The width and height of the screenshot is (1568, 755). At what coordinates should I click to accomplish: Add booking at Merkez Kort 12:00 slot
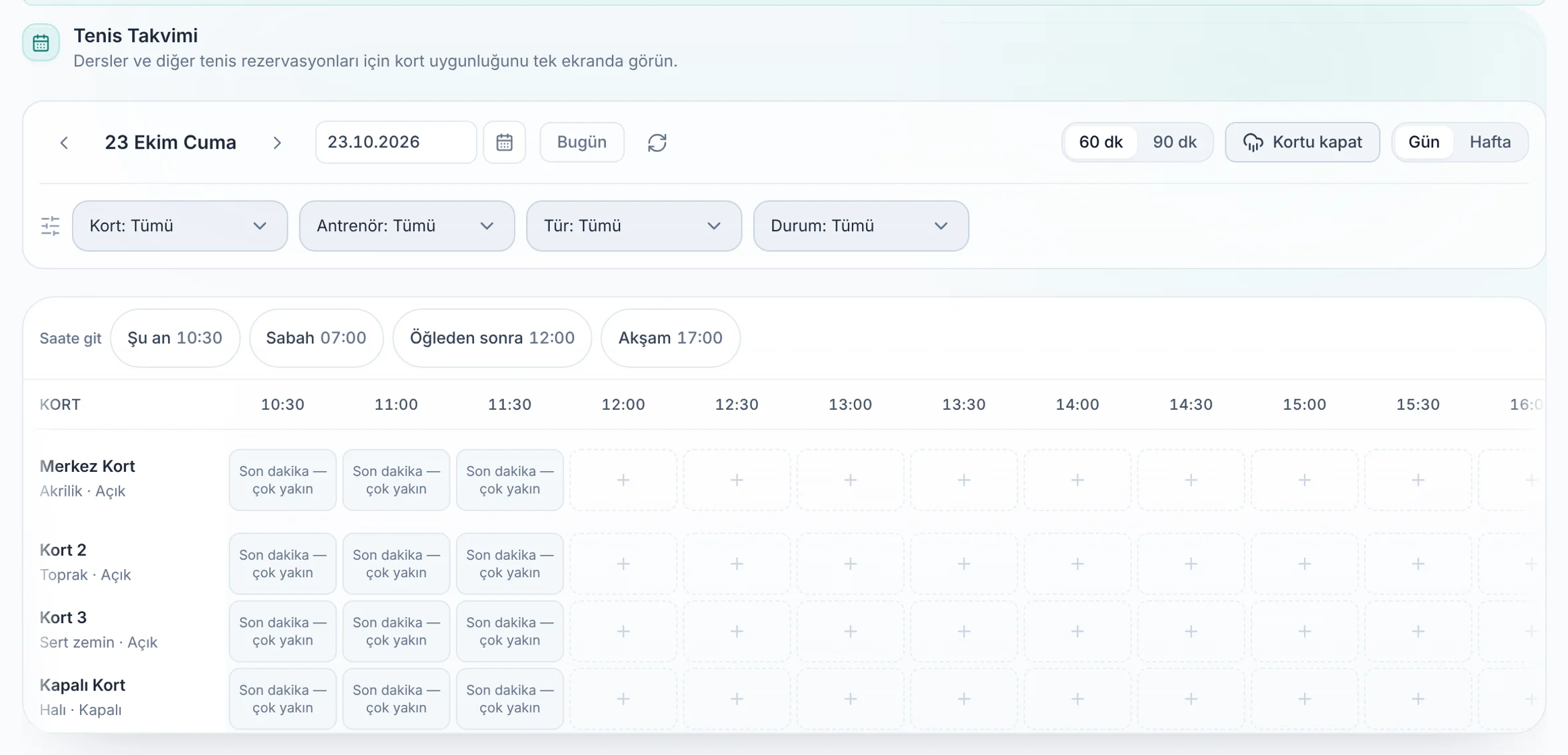(623, 480)
